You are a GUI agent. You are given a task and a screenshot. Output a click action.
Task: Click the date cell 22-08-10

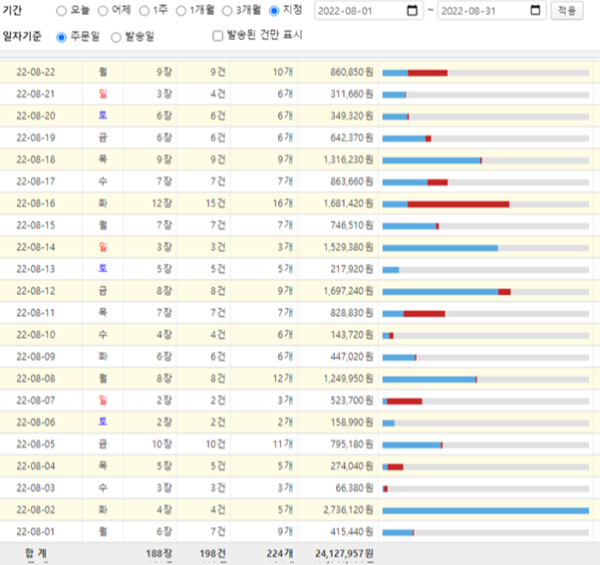(36, 335)
